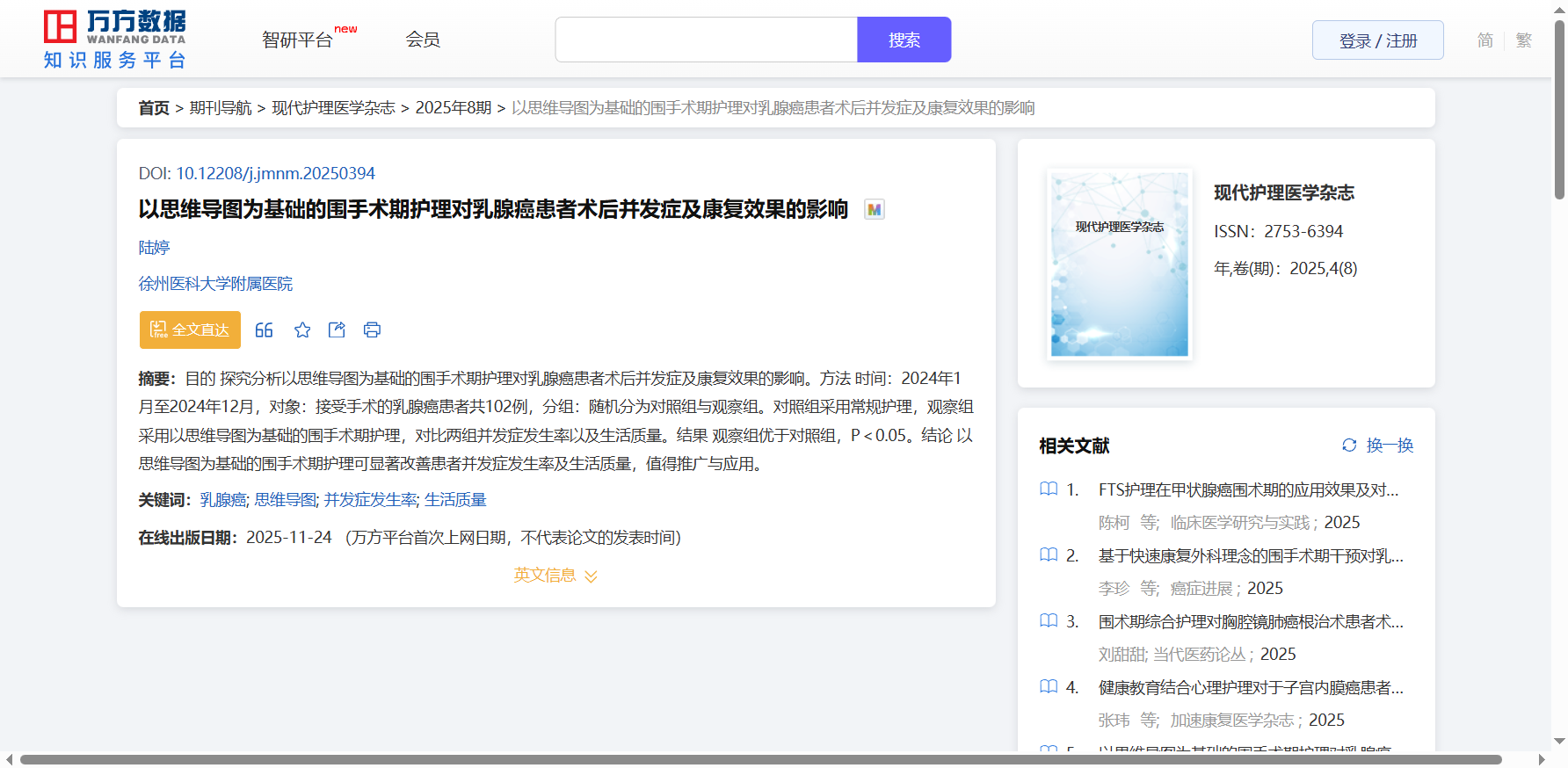The image size is (1568, 768).
Task: Switch to simplified Chinese 简
Action: (x=1485, y=40)
